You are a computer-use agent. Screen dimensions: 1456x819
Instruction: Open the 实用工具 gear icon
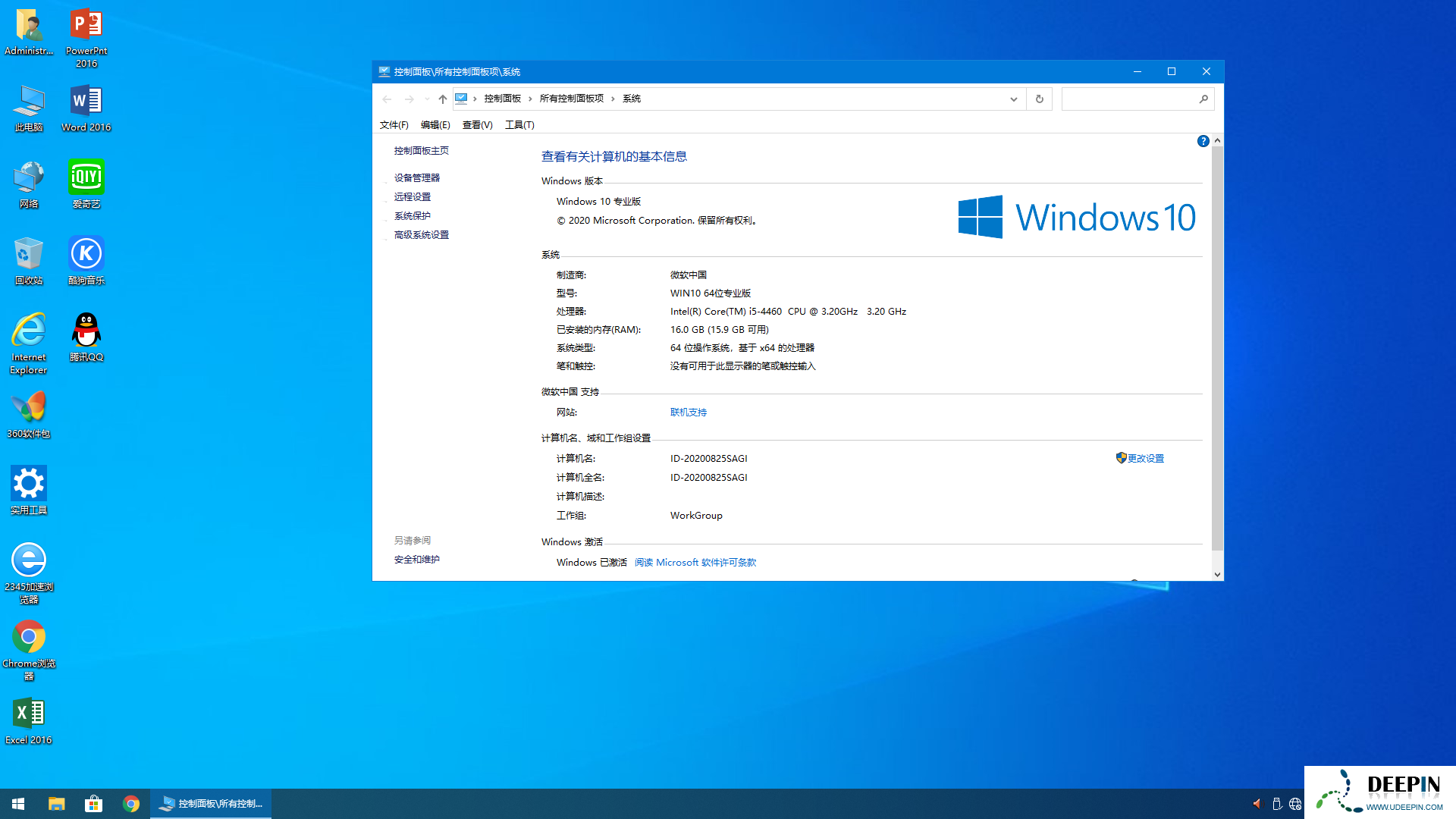tap(29, 491)
